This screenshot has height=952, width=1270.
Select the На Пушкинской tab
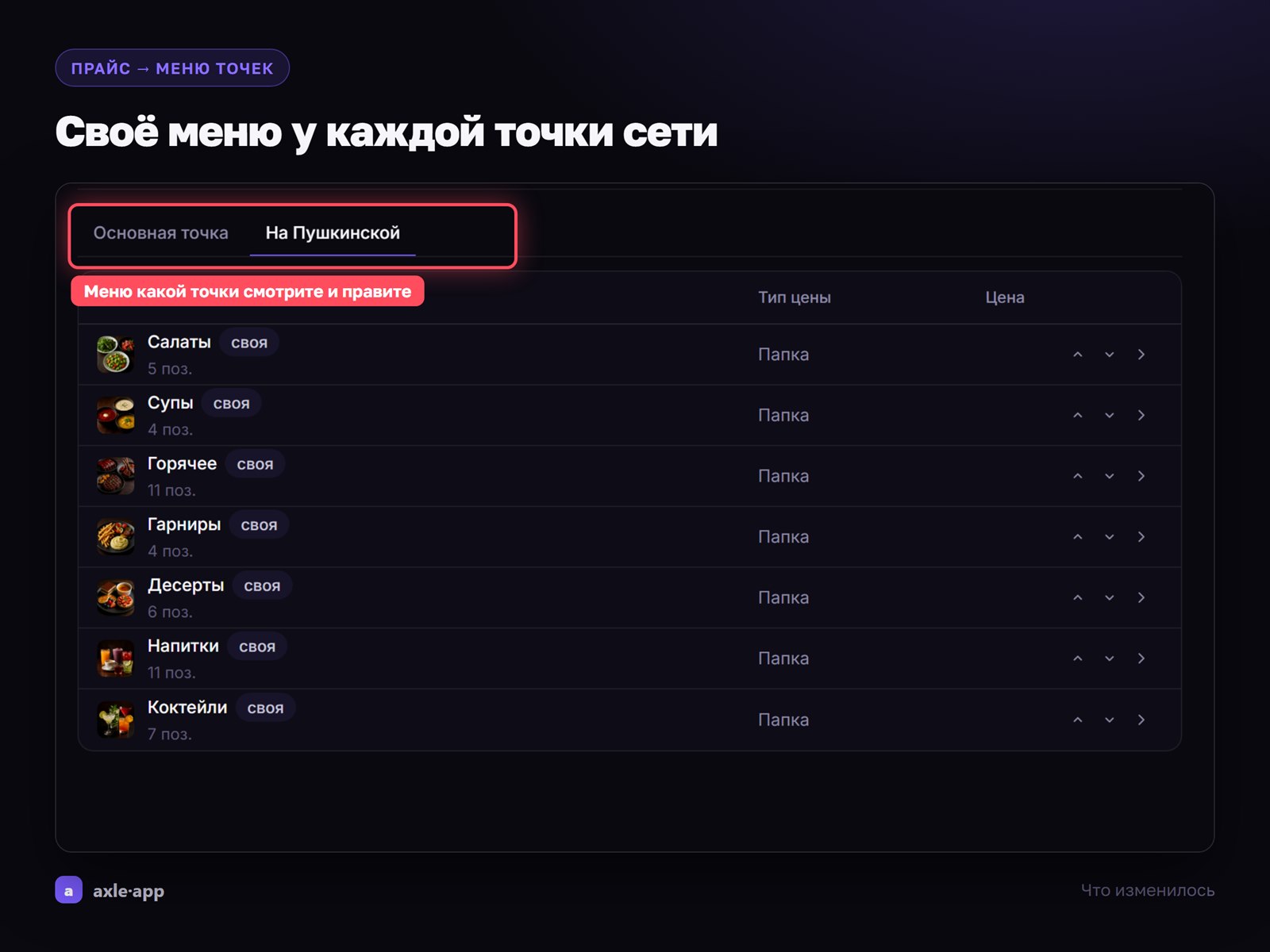pos(333,233)
